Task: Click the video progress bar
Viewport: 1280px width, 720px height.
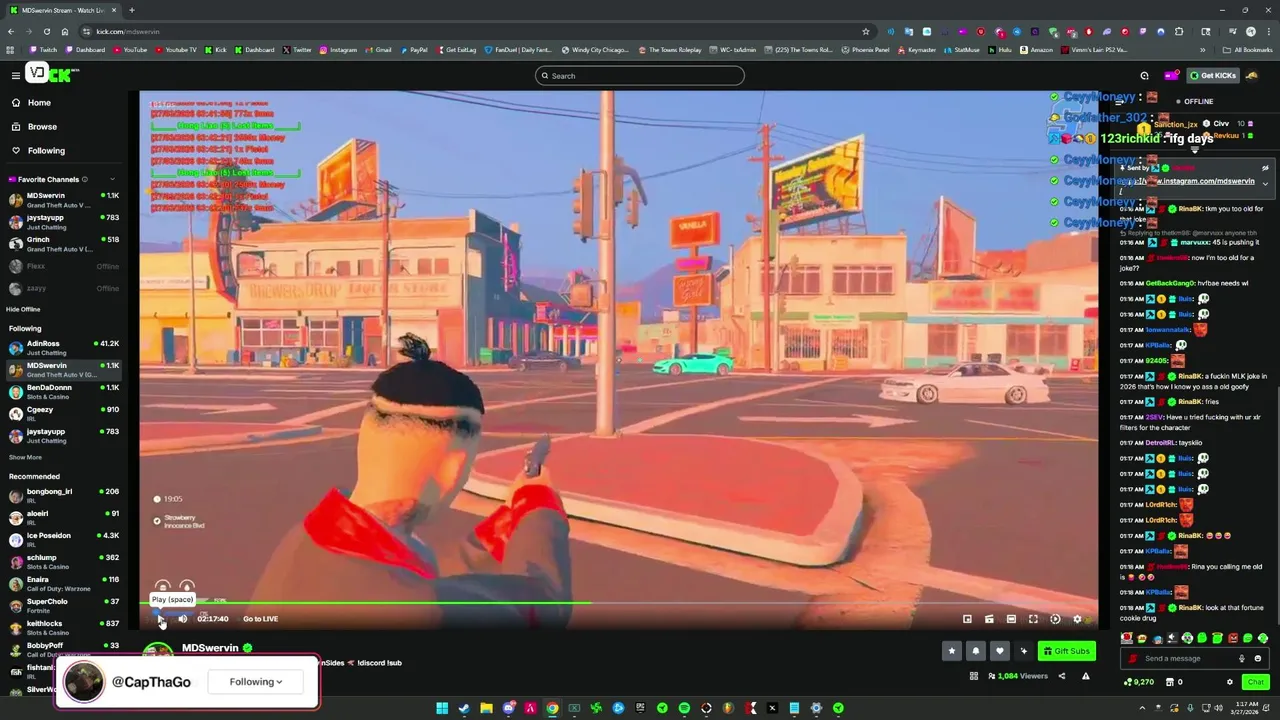Action: click(x=618, y=603)
